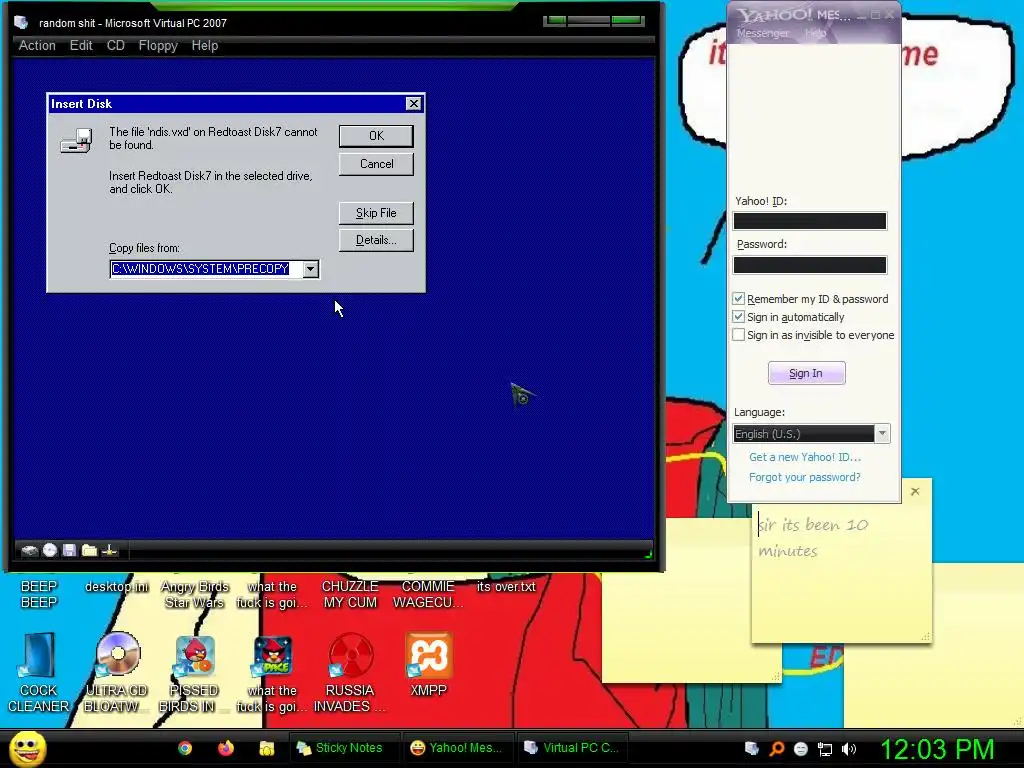
Task: Open the CD menu in Virtual PC
Action: (116, 46)
